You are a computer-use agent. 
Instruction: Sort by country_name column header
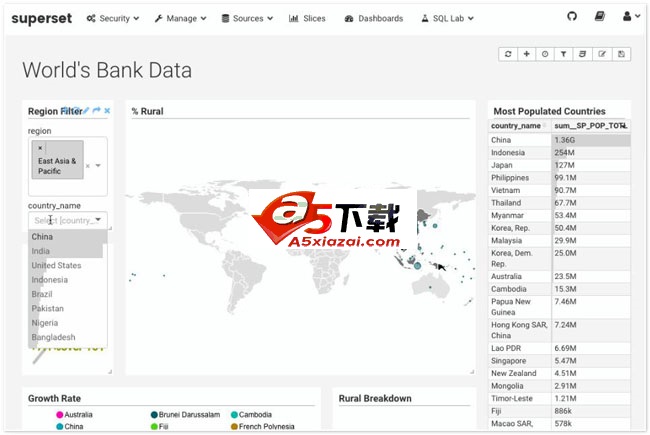pyautogui.click(x=519, y=126)
